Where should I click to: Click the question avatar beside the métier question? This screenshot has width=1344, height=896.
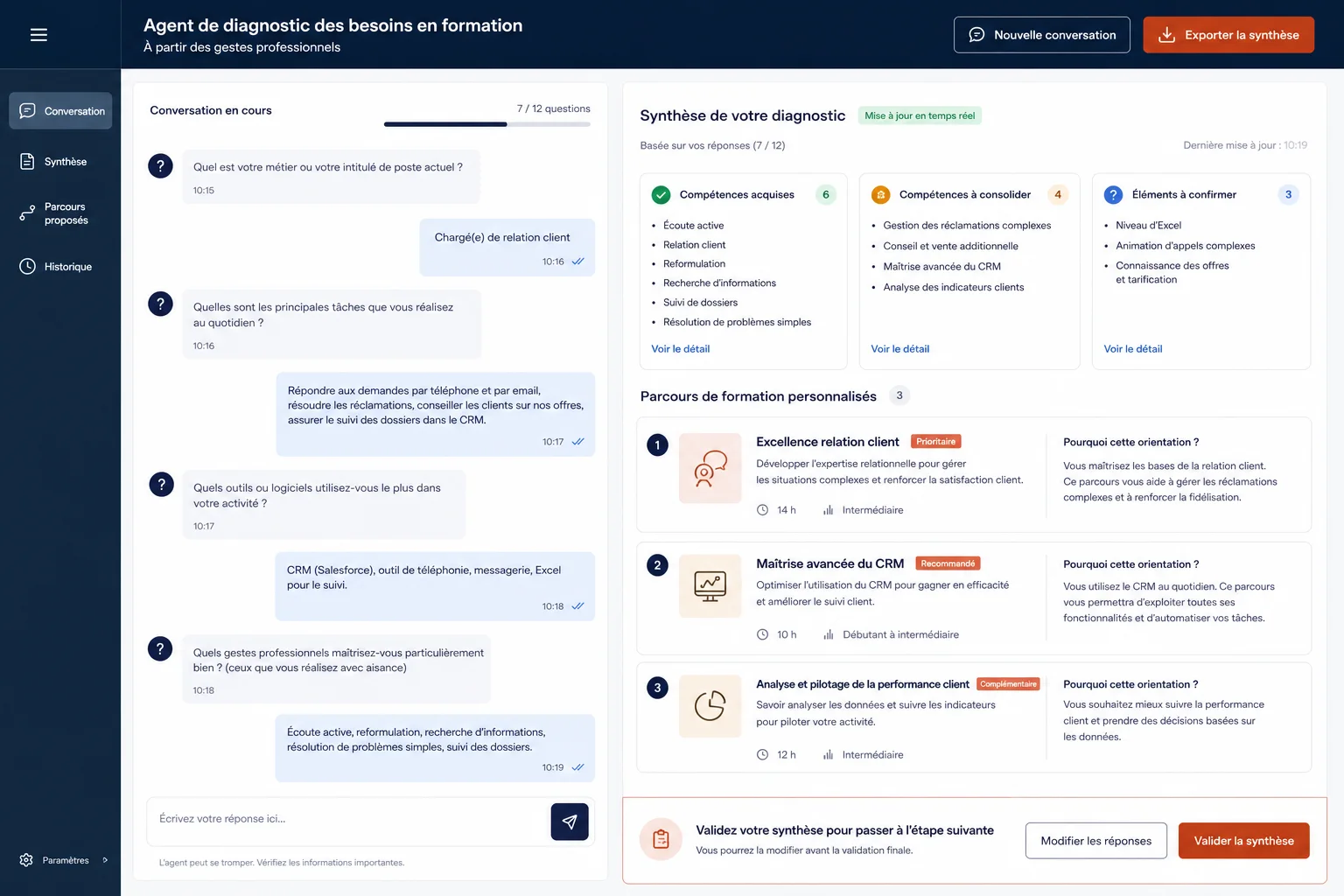(x=160, y=166)
